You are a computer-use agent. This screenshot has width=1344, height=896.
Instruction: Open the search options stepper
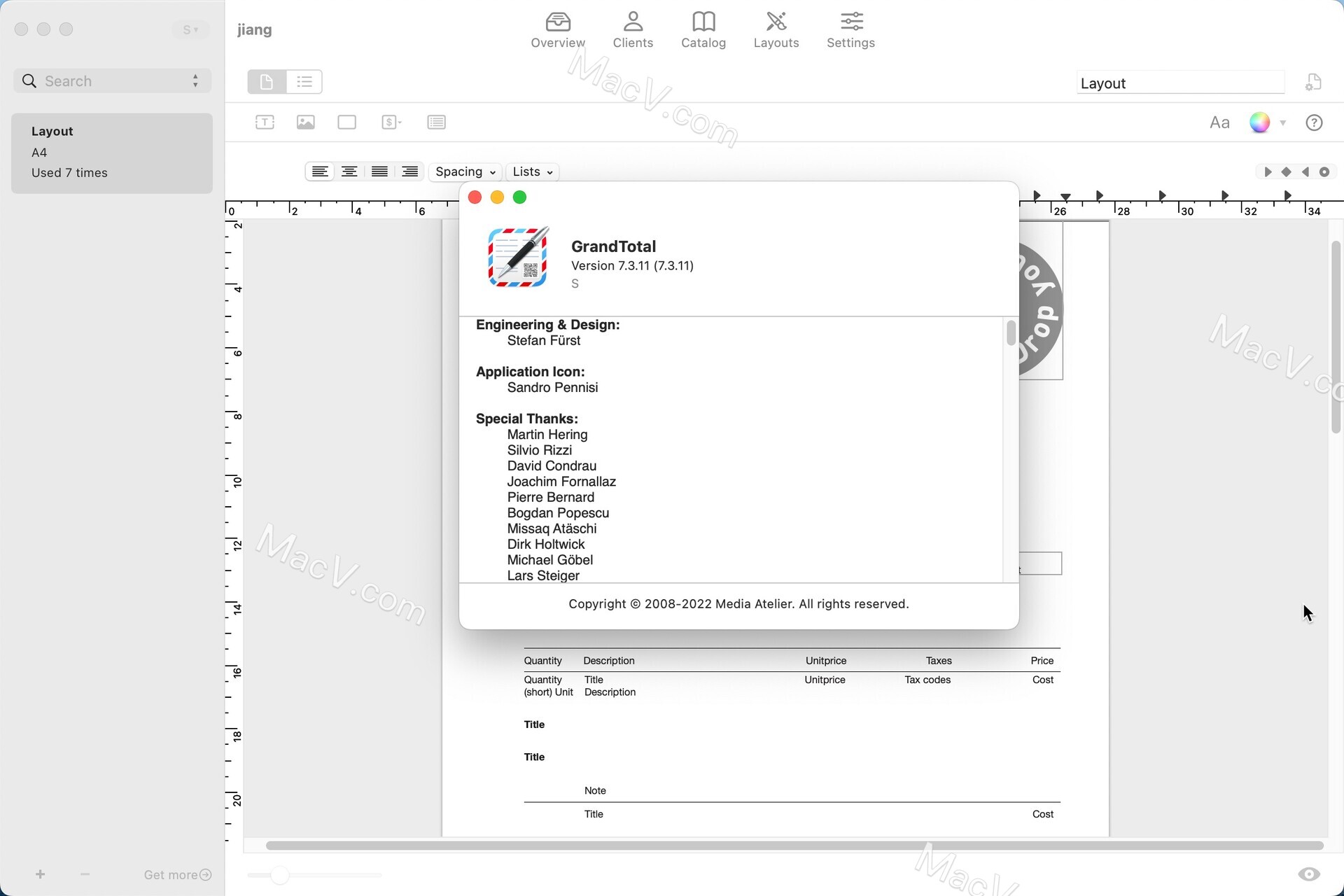pos(195,81)
